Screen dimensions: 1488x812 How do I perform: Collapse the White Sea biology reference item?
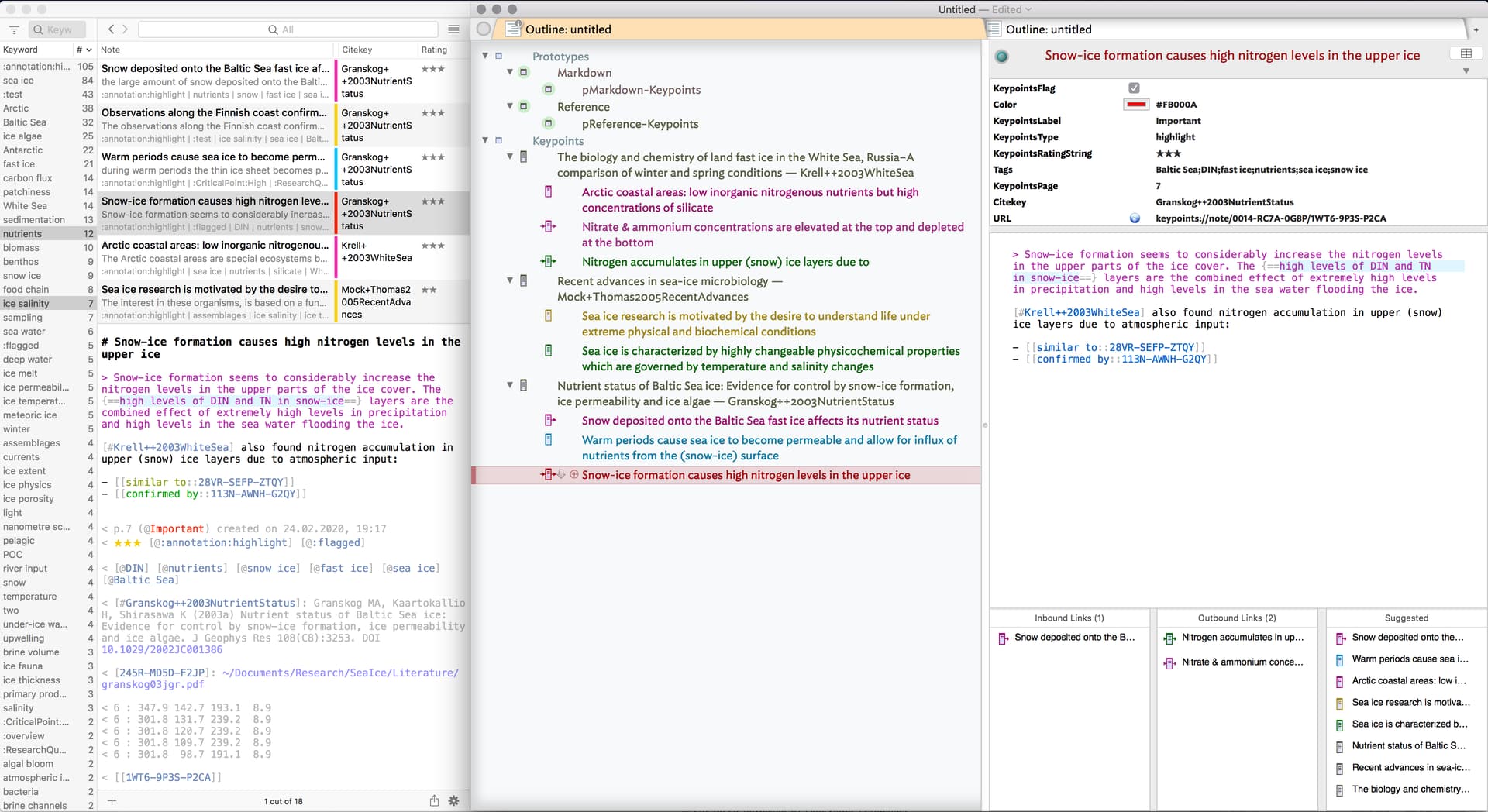coord(510,157)
